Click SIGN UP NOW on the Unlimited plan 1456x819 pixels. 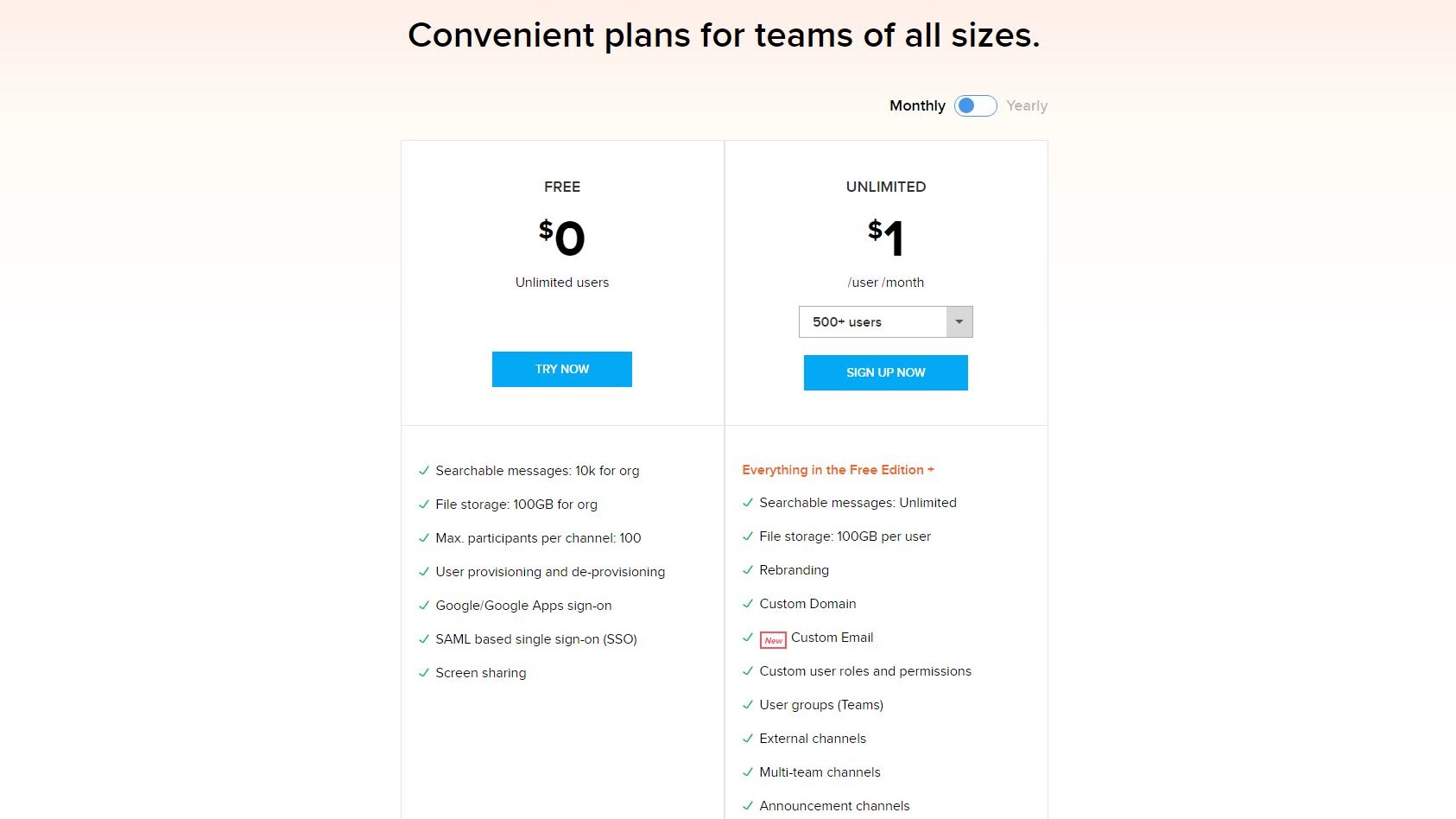[x=885, y=372]
